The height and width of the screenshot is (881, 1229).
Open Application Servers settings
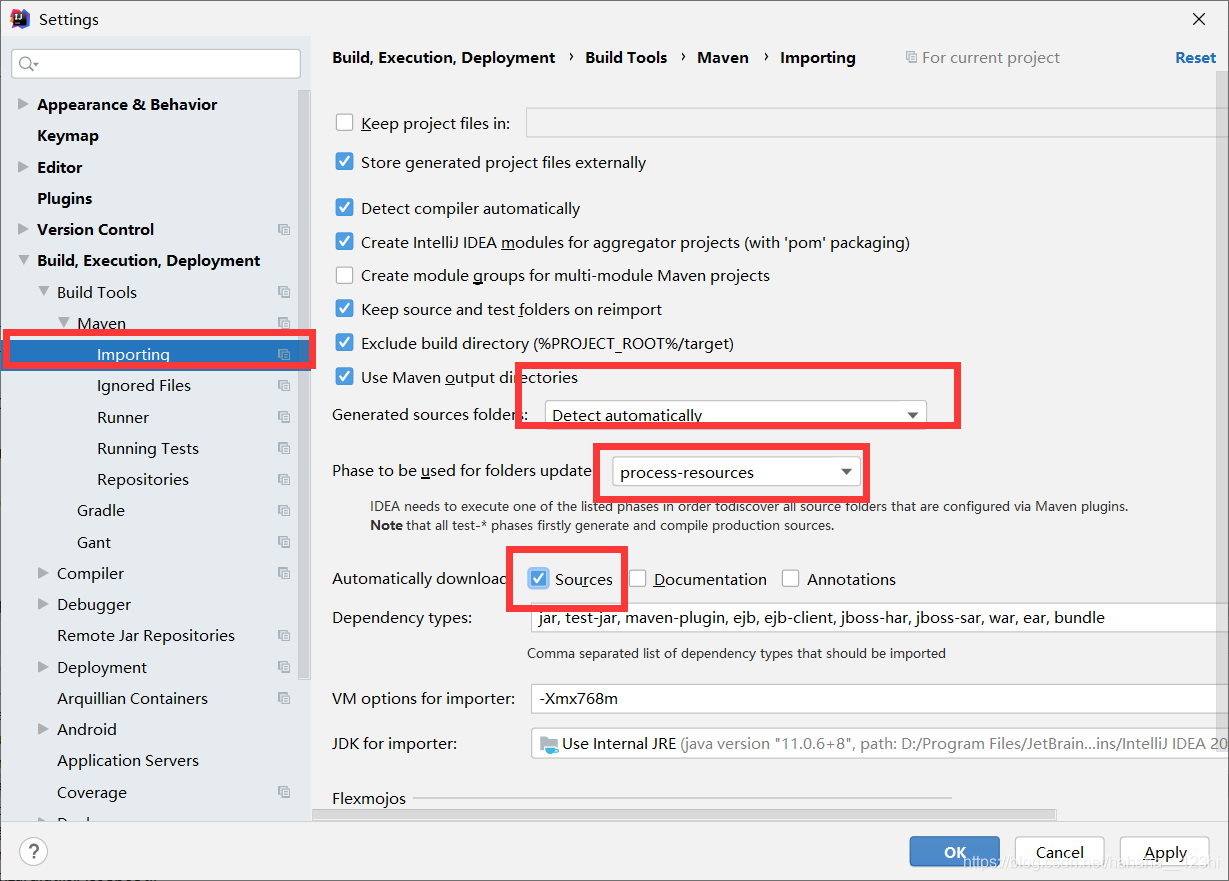pos(128,761)
